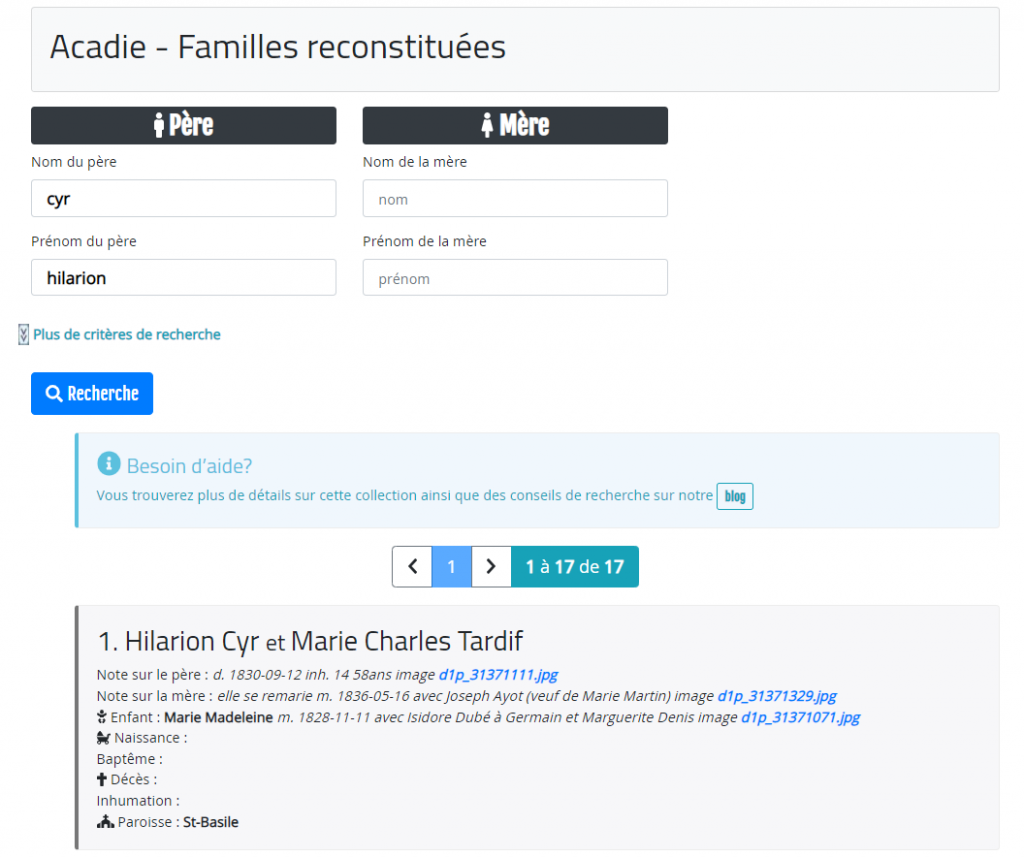The image size is (1024, 857).
Task: Click the Prénom du père field containing hilarion
Action: point(183,278)
